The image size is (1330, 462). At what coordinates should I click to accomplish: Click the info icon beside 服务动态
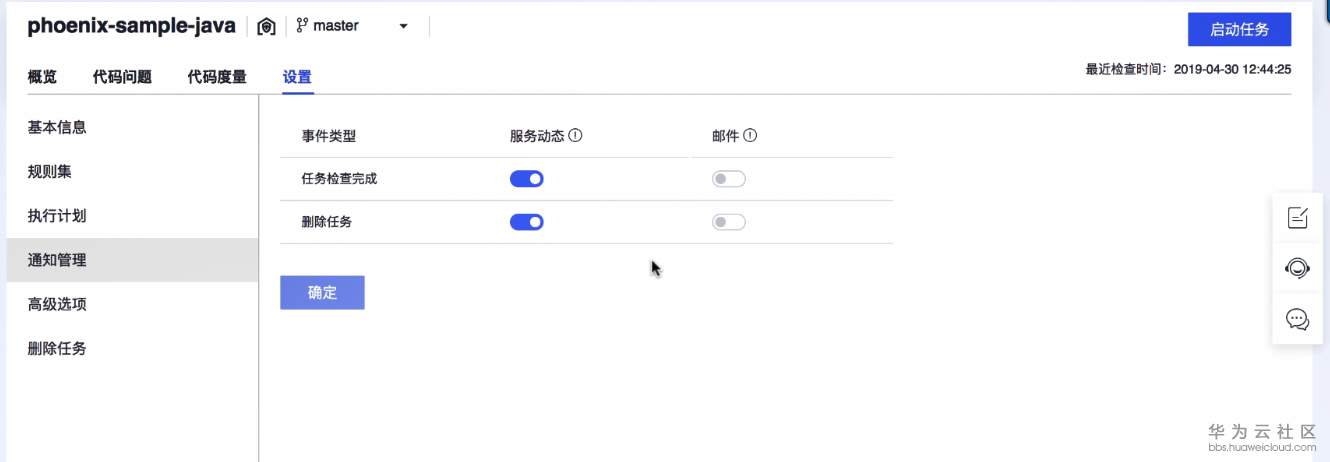[576, 136]
